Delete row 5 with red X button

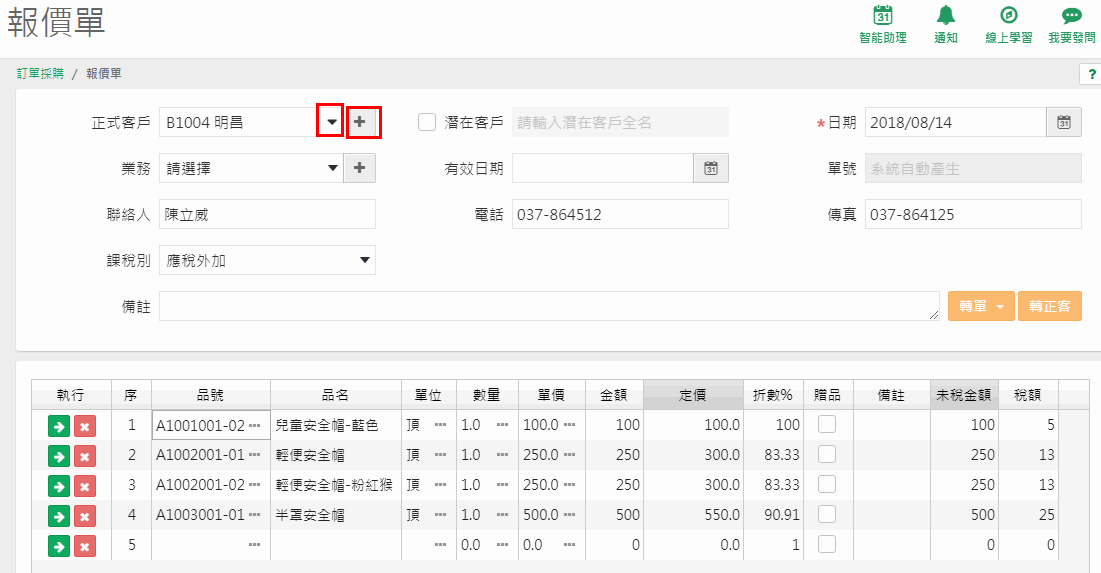click(85, 546)
